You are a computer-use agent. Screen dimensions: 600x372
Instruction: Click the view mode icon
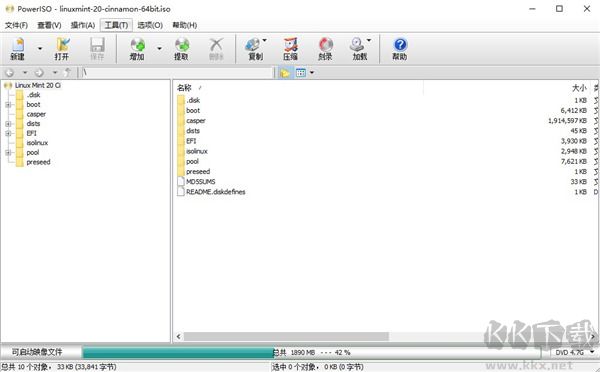pos(301,72)
